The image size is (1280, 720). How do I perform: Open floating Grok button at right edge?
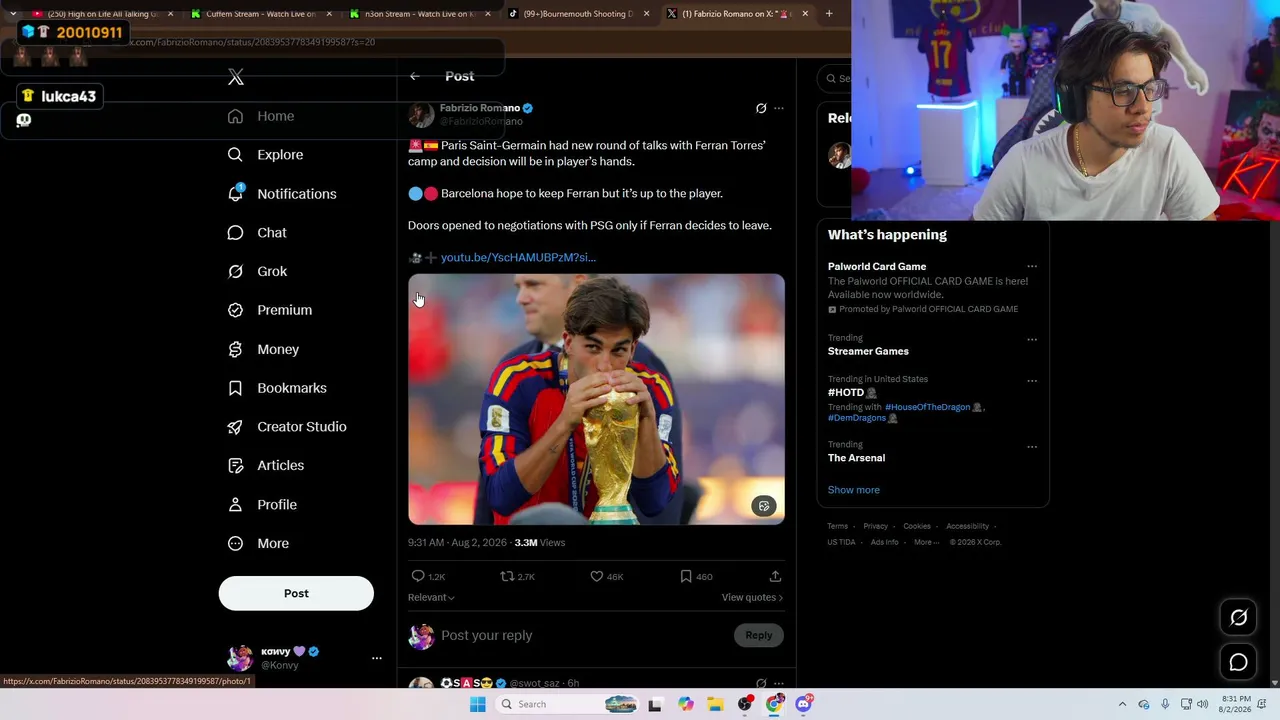coord(1238,618)
